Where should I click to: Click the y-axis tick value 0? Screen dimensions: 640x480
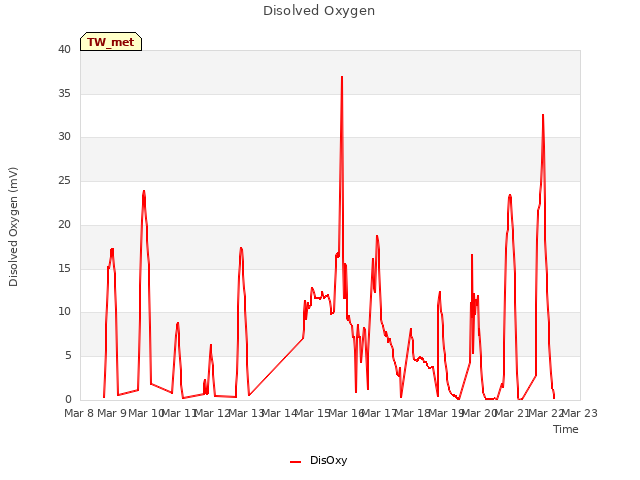(68, 399)
